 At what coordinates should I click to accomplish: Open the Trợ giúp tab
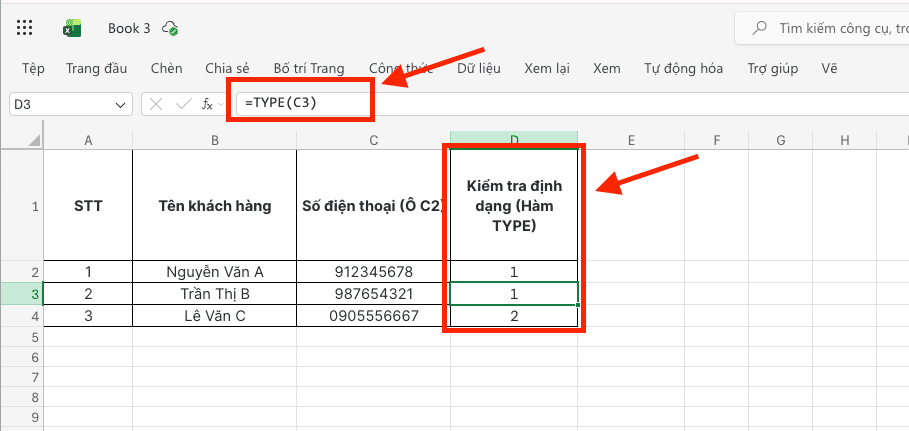point(772,69)
